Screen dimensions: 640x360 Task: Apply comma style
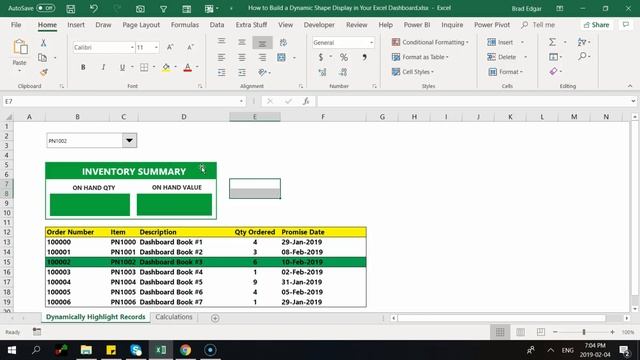364,58
